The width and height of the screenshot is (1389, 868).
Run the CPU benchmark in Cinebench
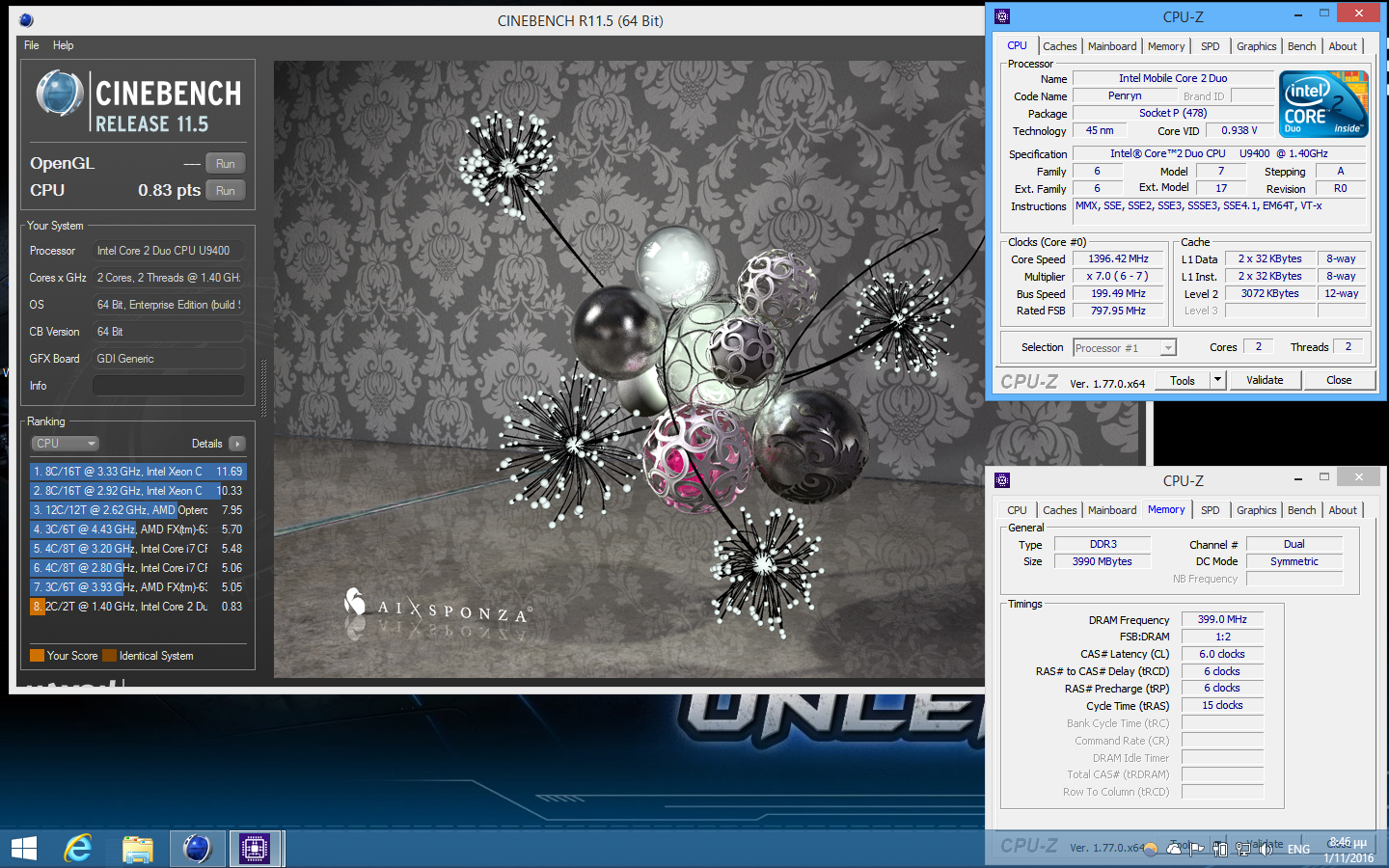pyautogui.click(x=226, y=191)
